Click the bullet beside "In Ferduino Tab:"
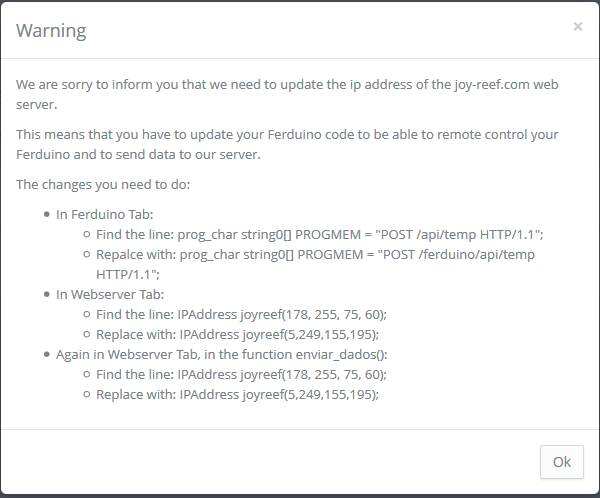Image resolution: width=600 pixels, height=498 pixels. point(47,214)
